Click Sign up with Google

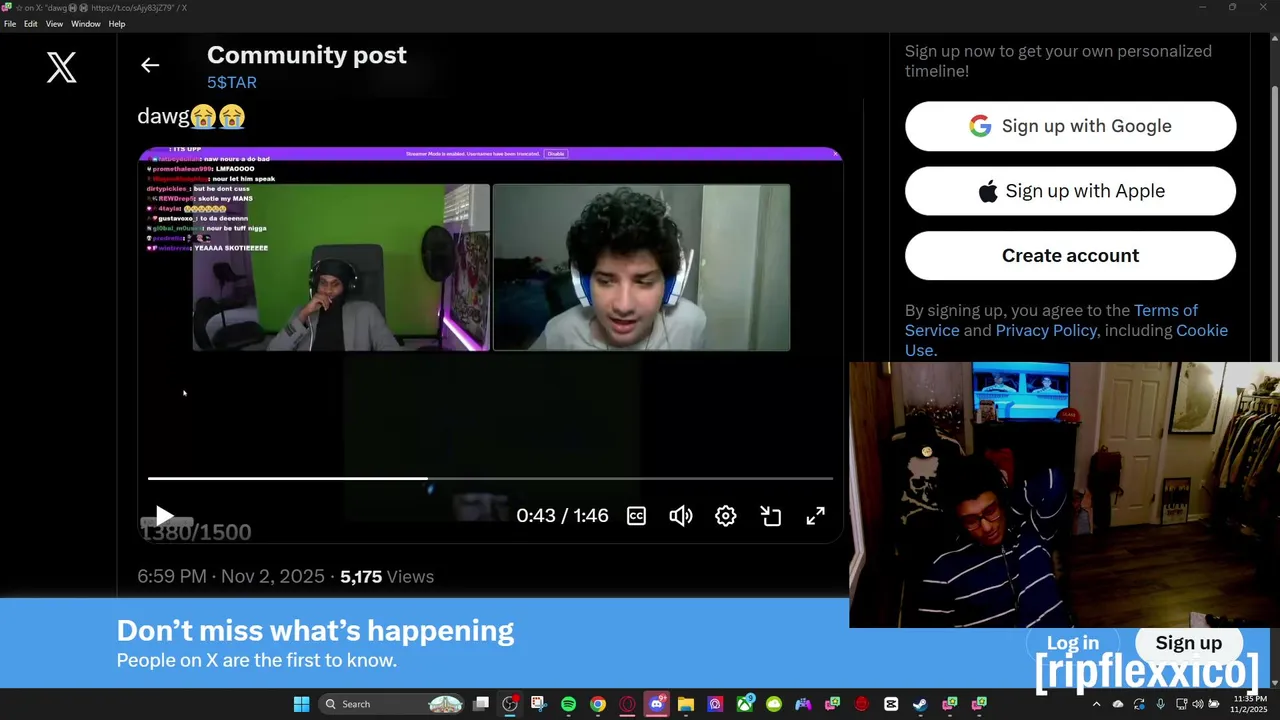click(x=1070, y=126)
